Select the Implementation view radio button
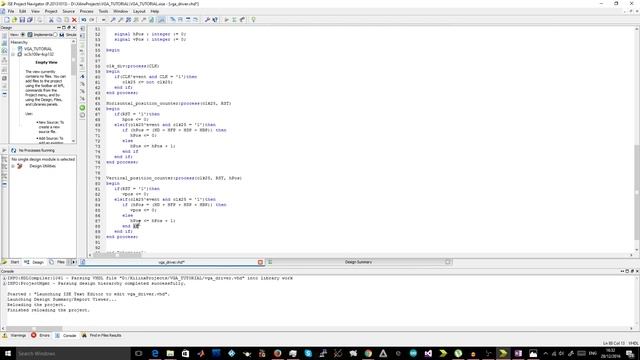Screen dimensions: 640x360 [x=23, y=35]
